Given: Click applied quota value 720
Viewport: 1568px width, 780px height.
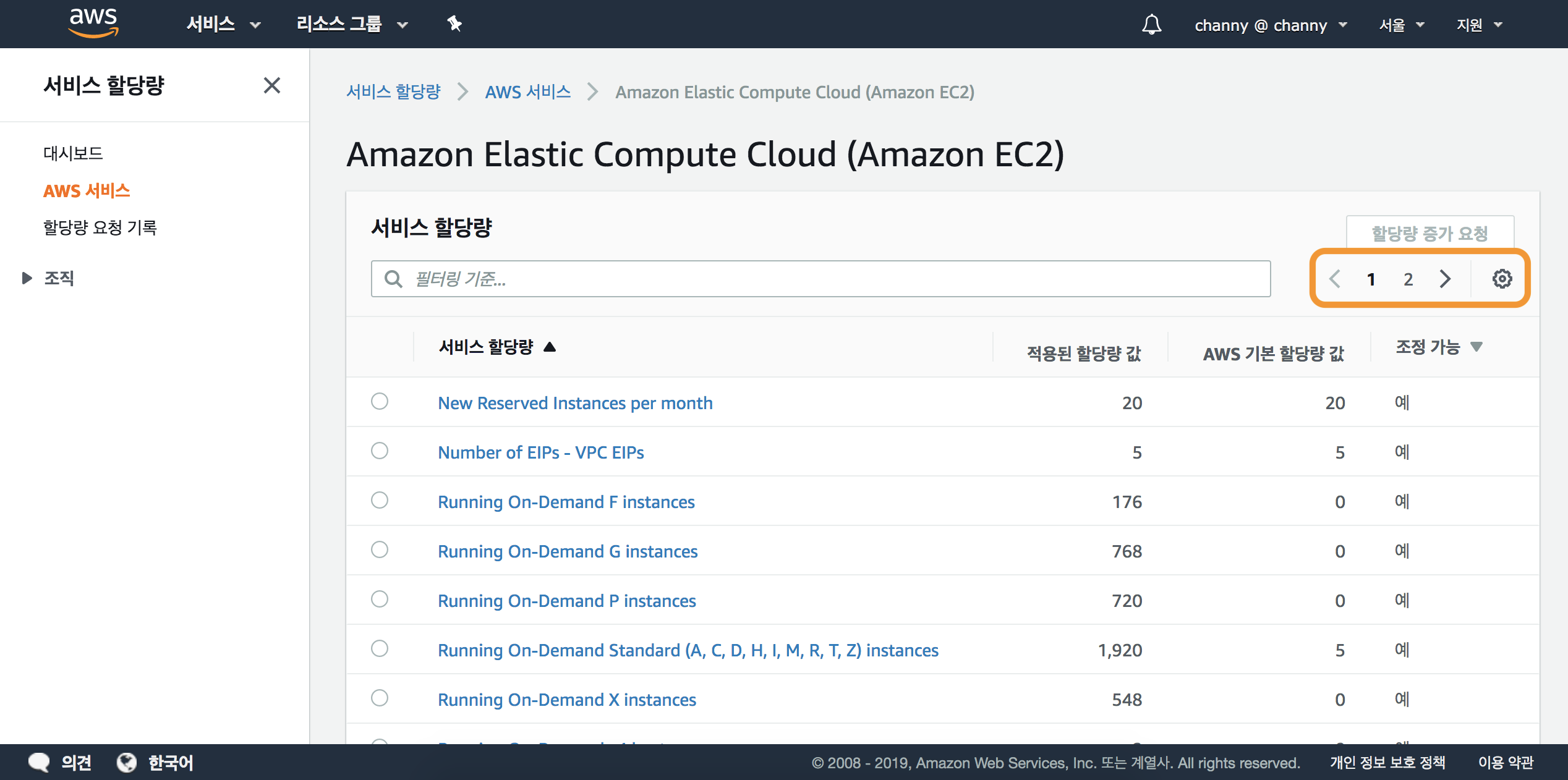Looking at the screenshot, I should tap(1127, 601).
